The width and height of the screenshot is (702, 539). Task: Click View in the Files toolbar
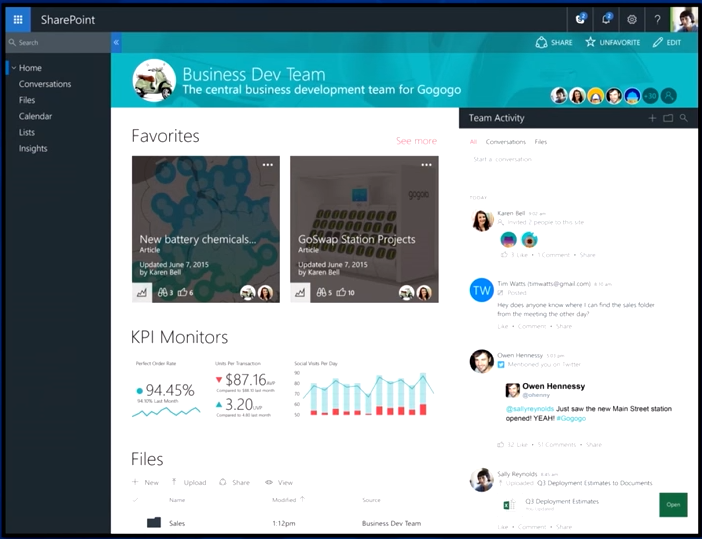click(x=278, y=483)
